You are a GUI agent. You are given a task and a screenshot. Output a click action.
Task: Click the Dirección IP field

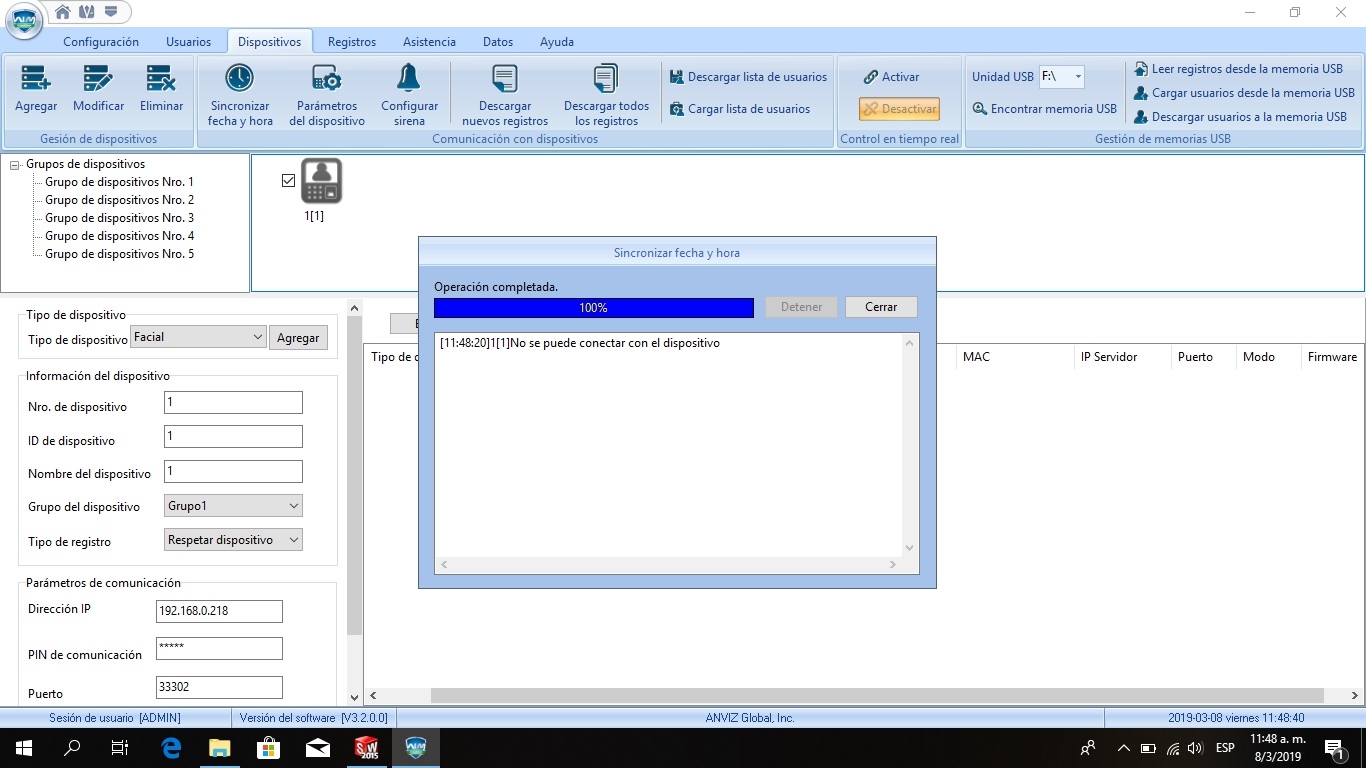coord(219,611)
